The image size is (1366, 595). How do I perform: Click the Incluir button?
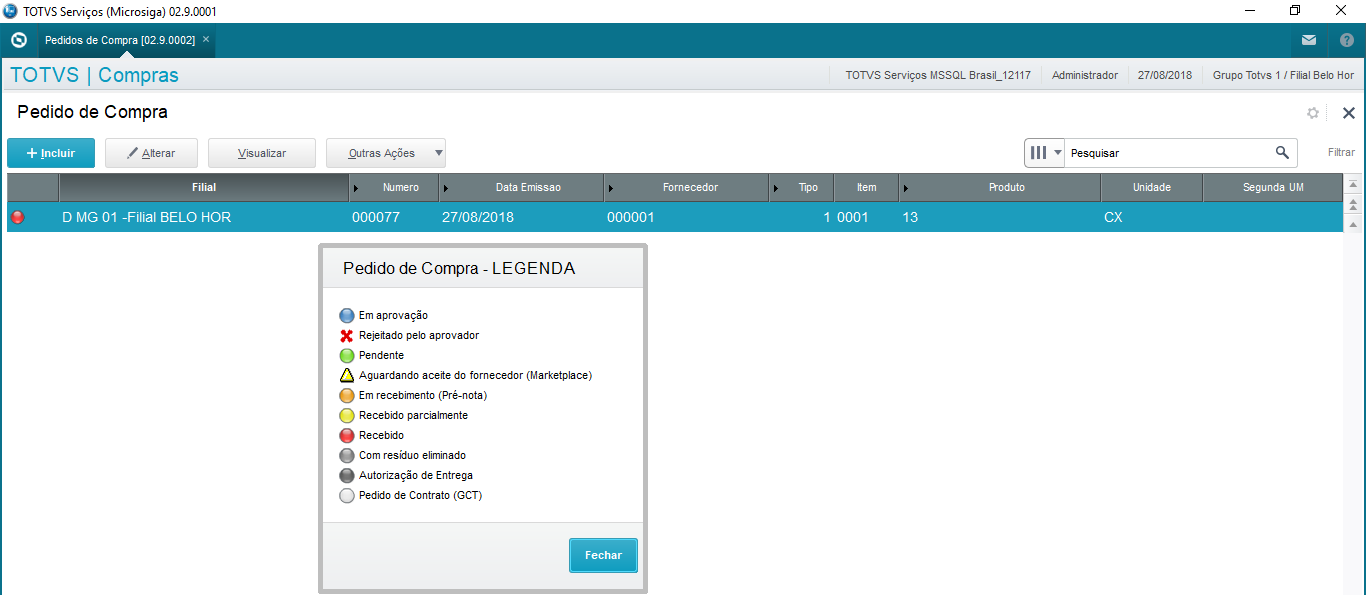[x=51, y=153]
